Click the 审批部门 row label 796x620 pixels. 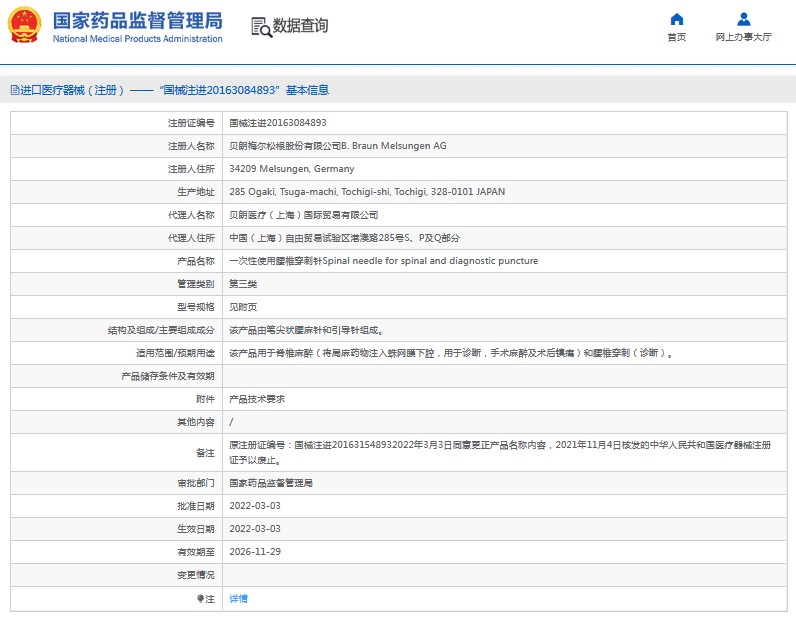(196, 483)
